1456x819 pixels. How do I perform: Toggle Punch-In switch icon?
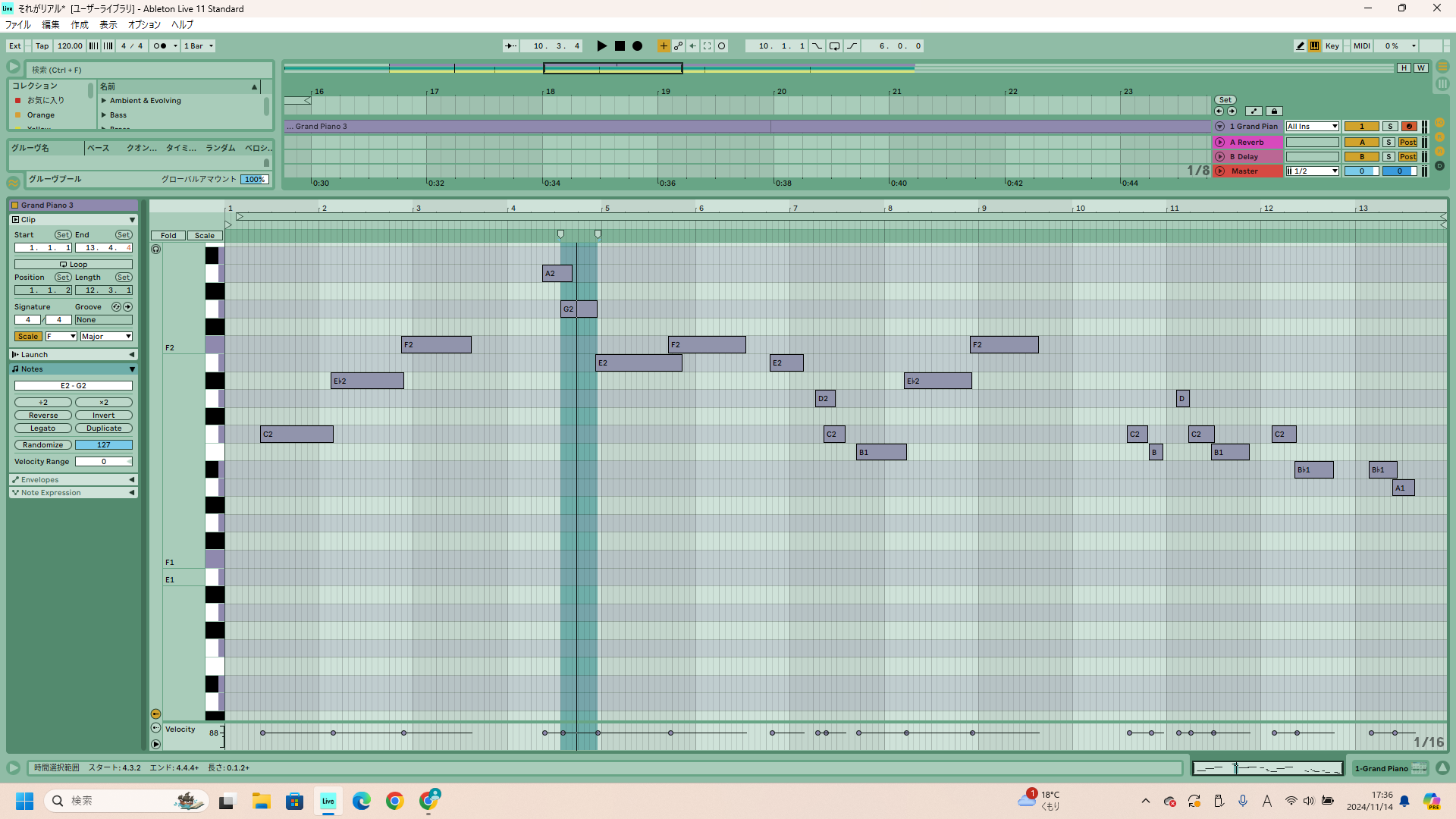pos(817,46)
